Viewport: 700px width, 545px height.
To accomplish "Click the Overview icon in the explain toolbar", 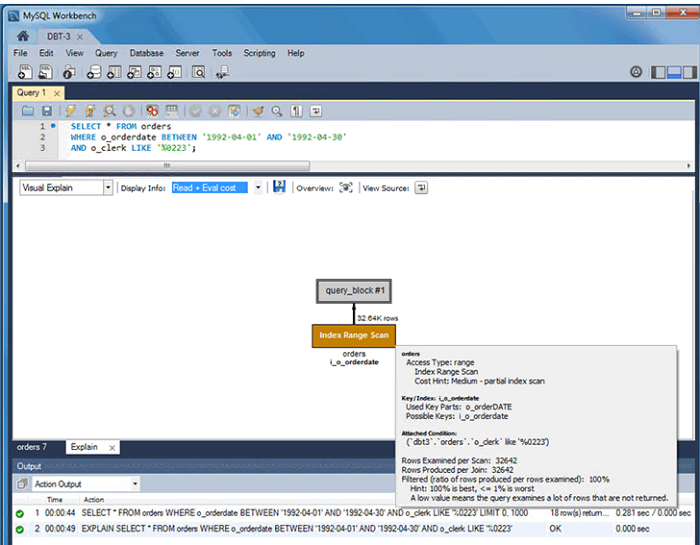I will tap(346, 187).
